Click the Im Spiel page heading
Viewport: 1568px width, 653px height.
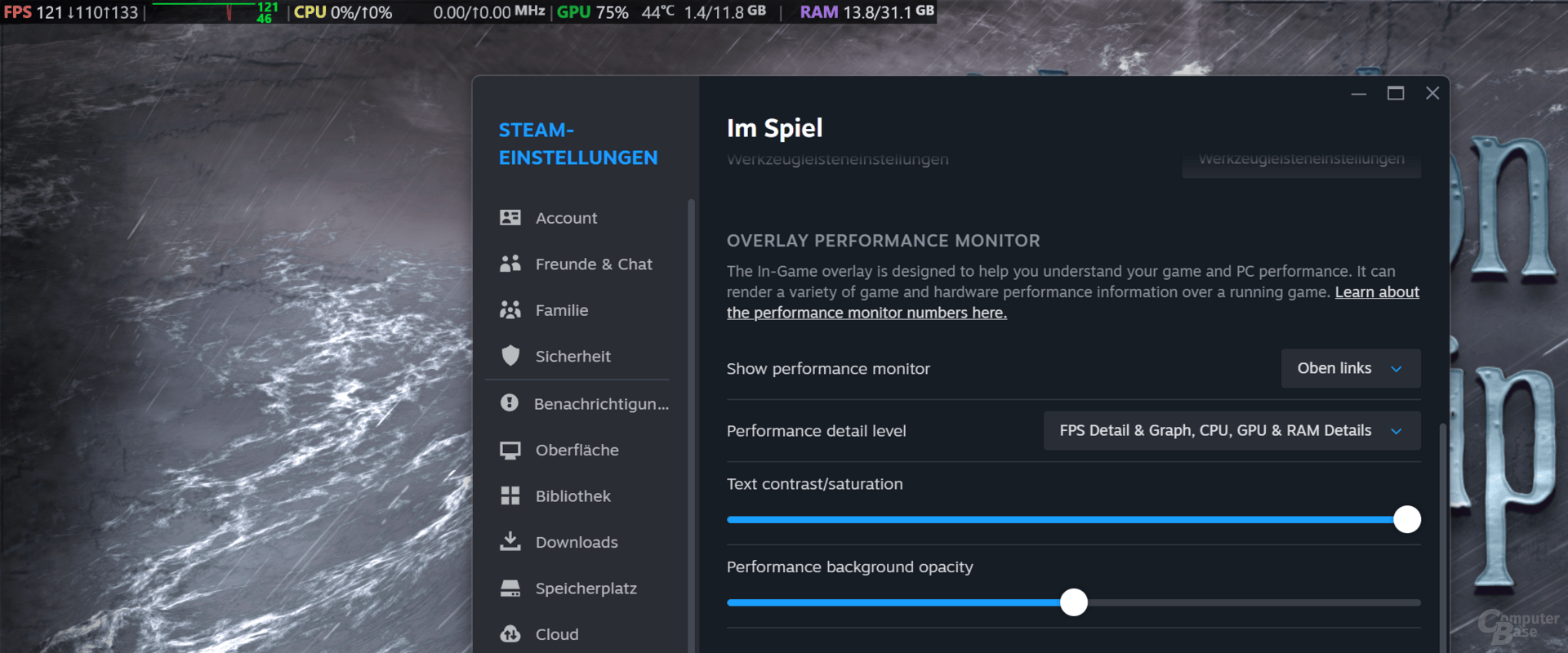pyautogui.click(x=774, y=128)
